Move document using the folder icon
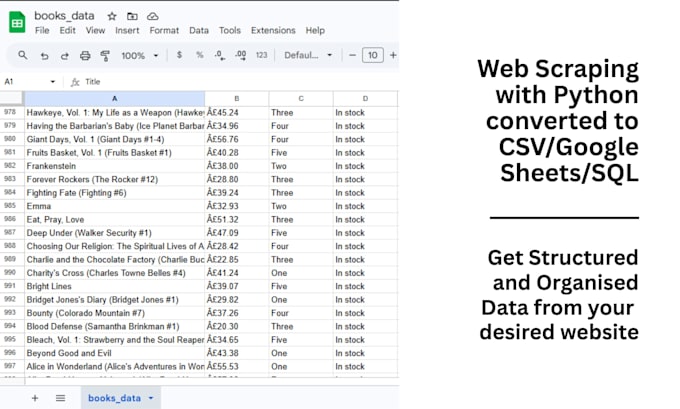 tap(132, 16)
